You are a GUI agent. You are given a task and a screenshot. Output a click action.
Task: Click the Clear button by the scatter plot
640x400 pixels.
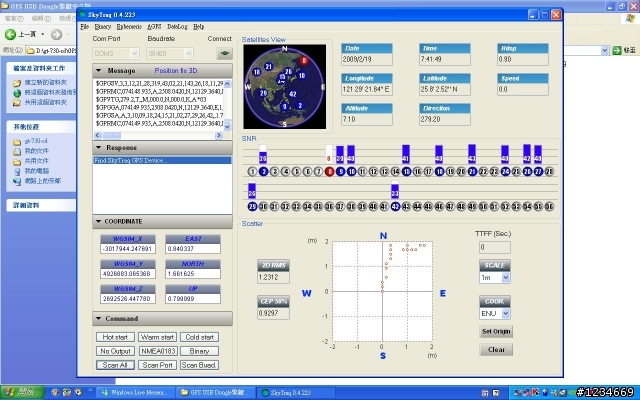496,350
